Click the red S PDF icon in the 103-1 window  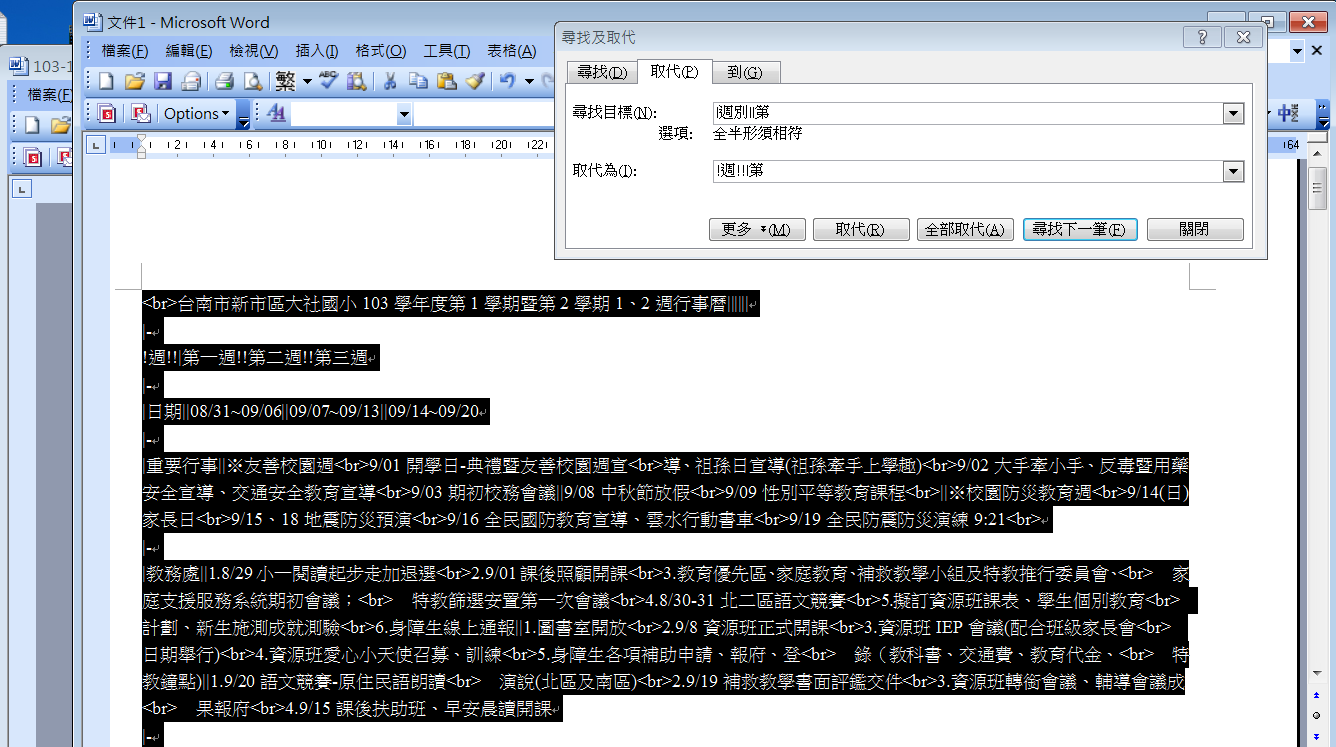[33, 157]
